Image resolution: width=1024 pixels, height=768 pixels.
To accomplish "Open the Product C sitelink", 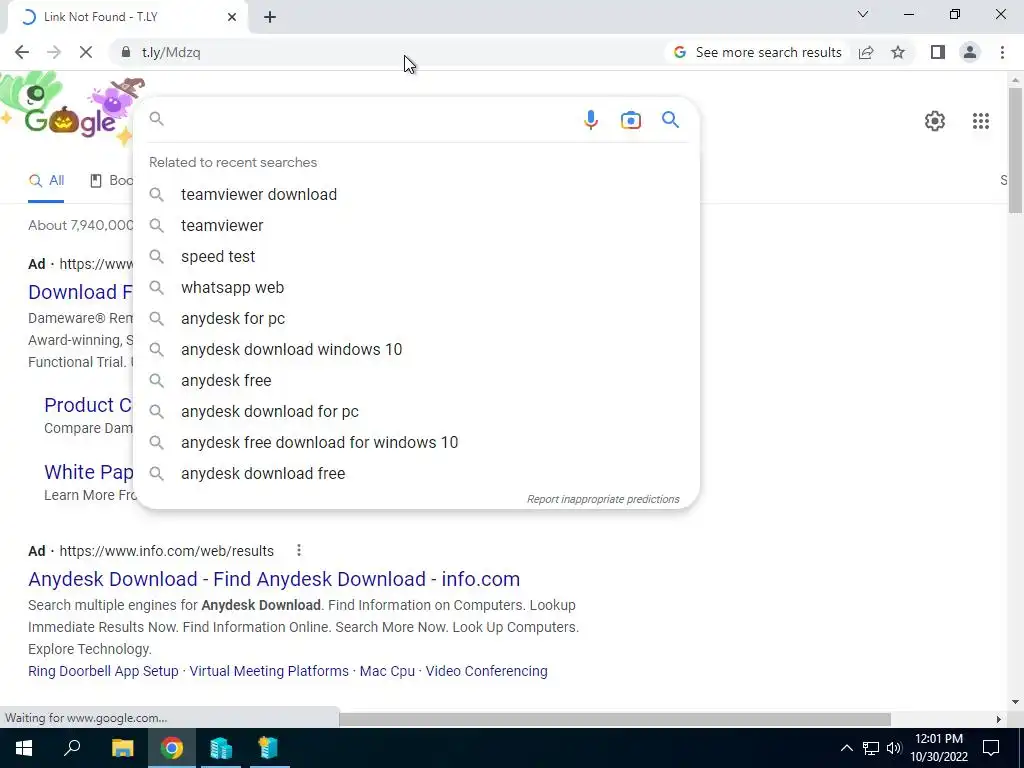I will click(x=88, y=405).
